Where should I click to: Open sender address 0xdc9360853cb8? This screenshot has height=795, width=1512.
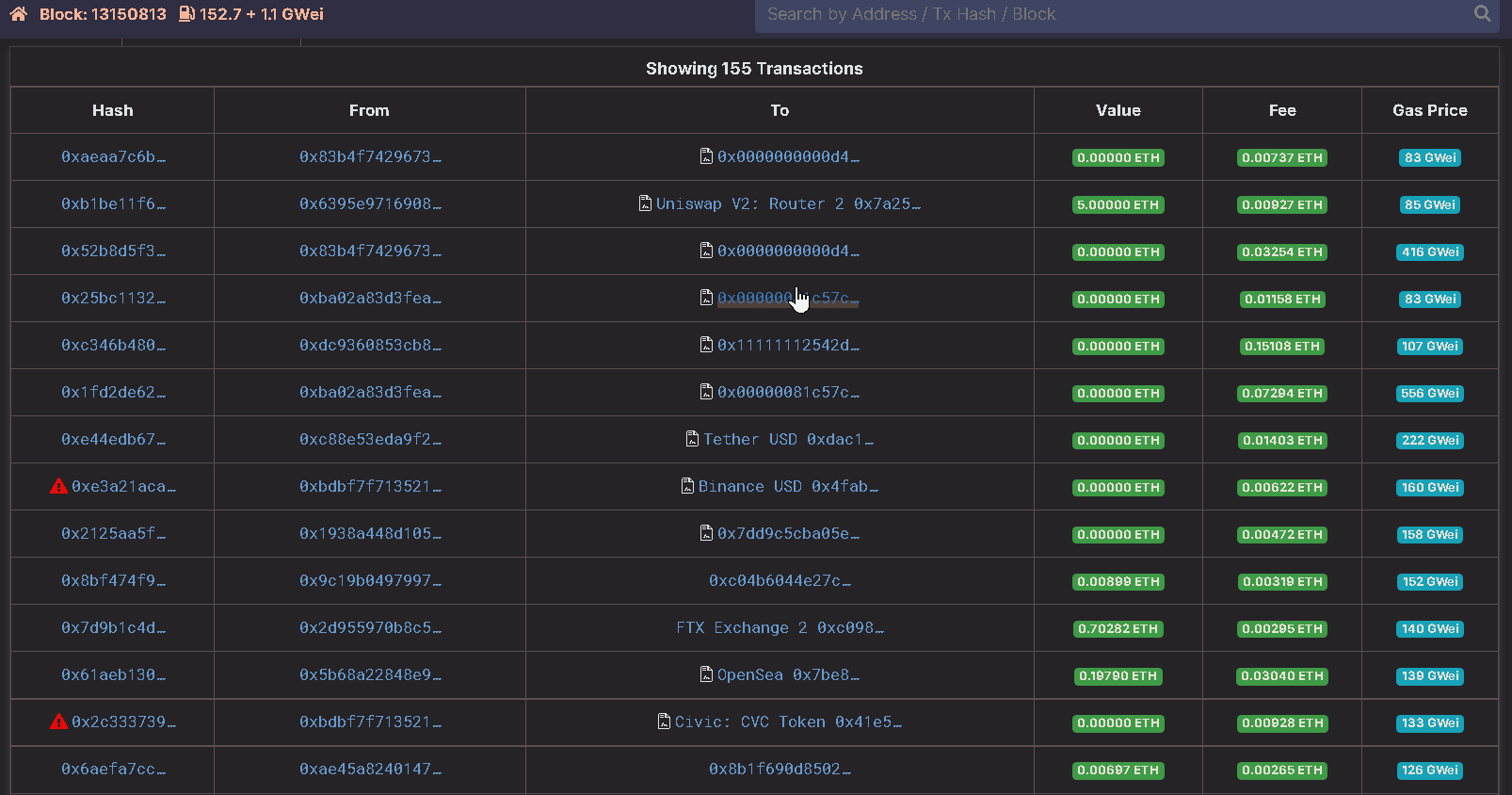tap(370, 346)
